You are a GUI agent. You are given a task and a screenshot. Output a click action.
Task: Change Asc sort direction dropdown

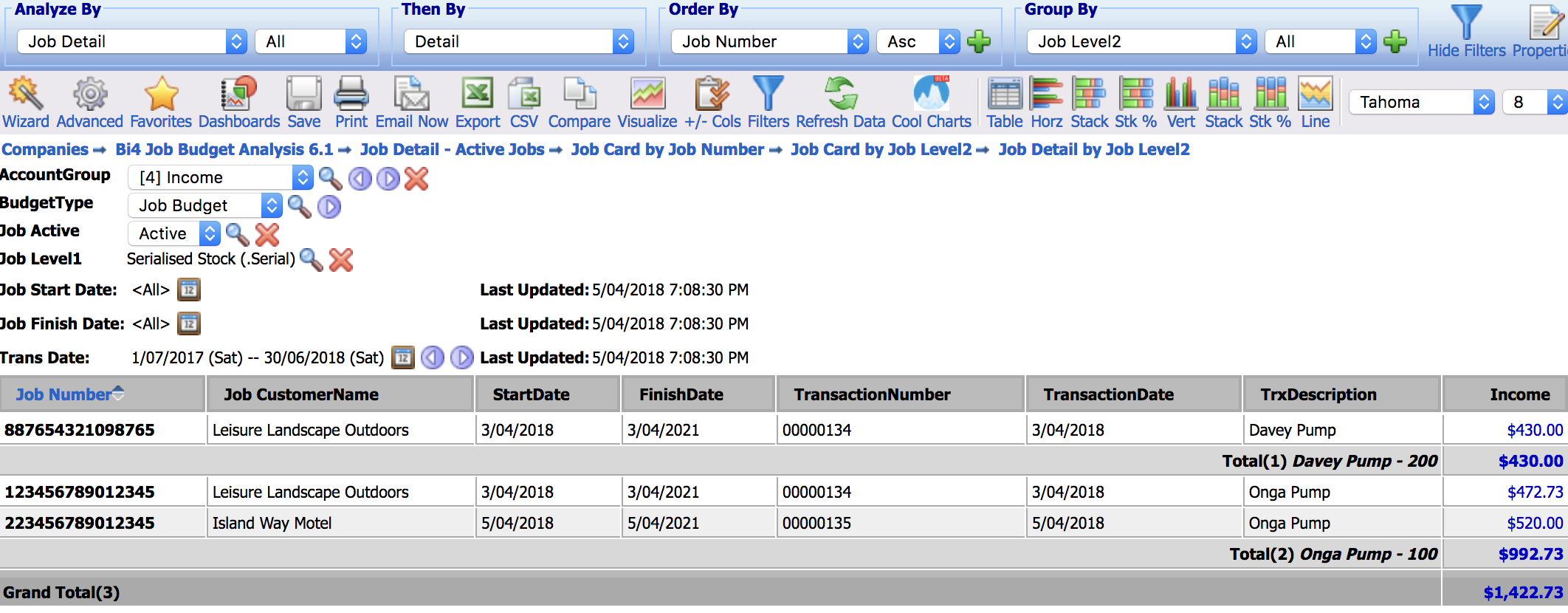pos(918,41)
